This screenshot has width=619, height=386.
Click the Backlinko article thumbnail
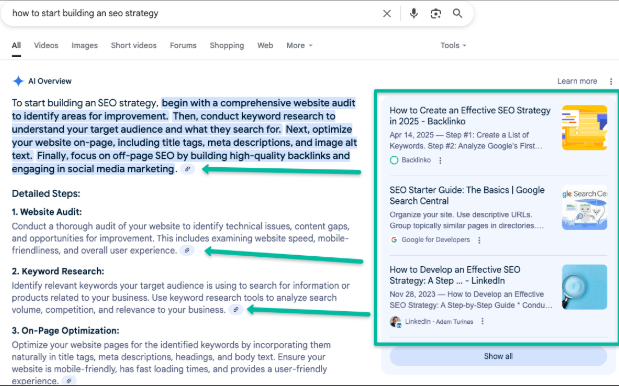tap(584, 127)
